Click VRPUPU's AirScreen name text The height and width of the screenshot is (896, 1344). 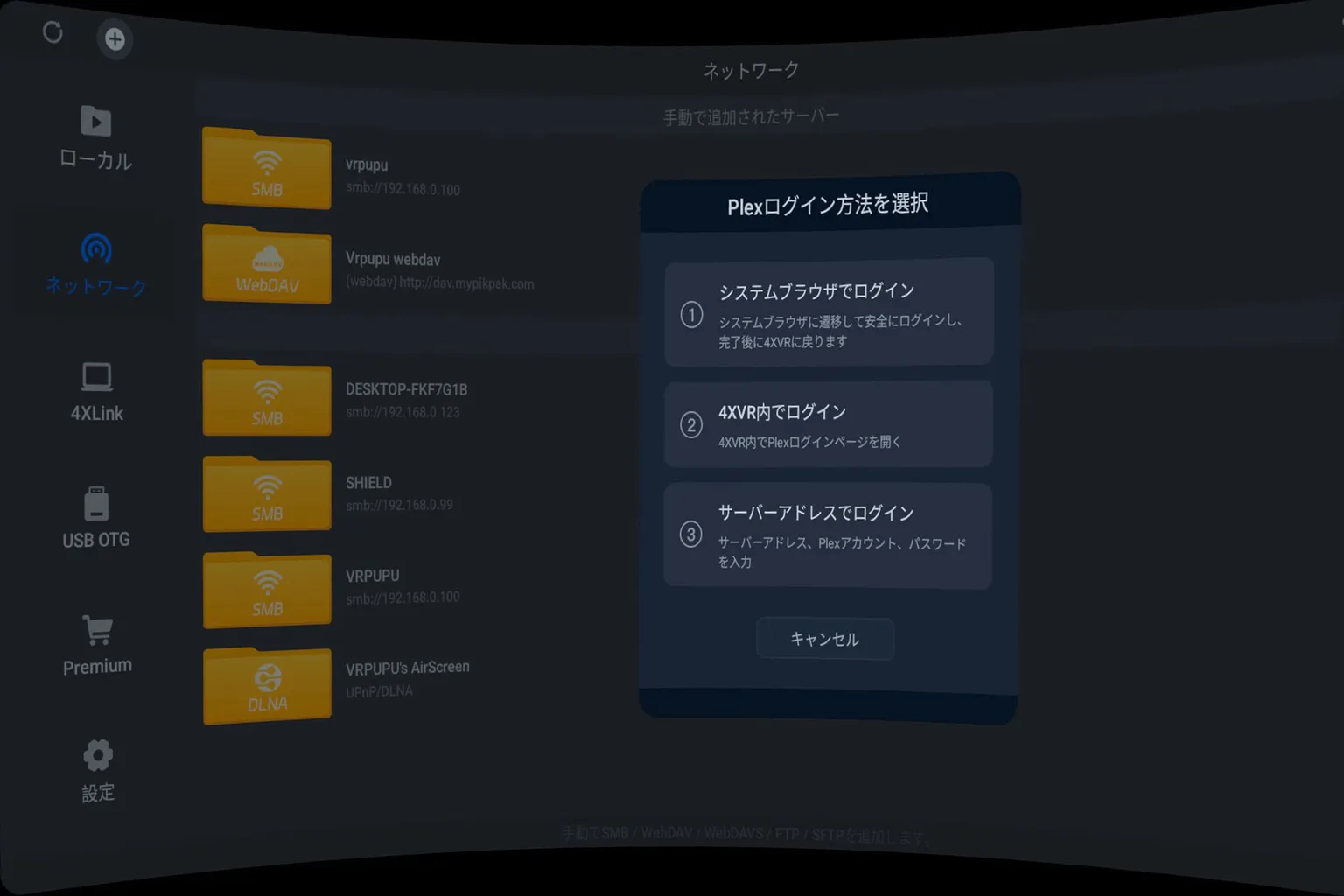click(x=407, y=668)
